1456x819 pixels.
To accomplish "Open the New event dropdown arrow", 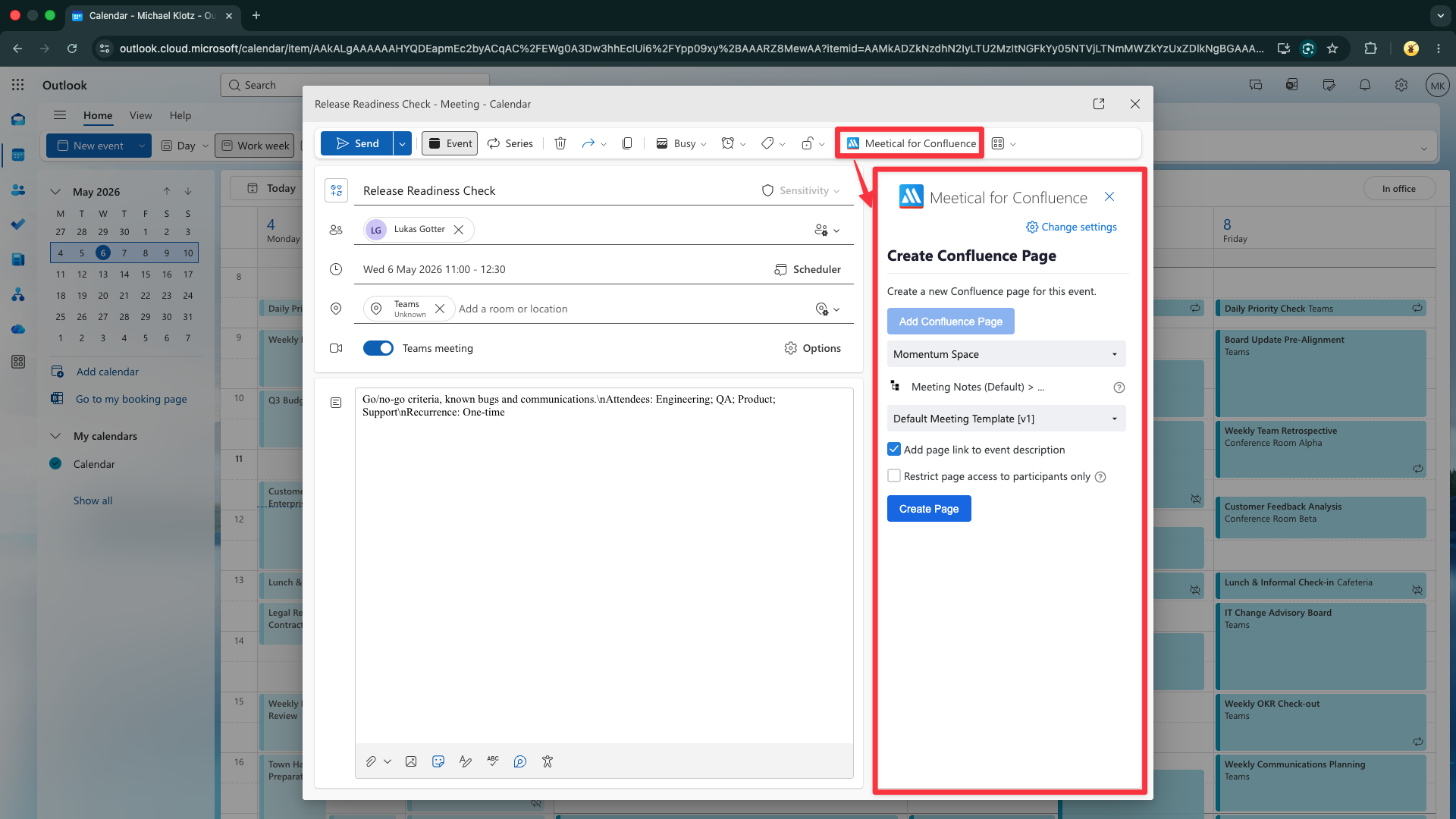I will [142, 146].
